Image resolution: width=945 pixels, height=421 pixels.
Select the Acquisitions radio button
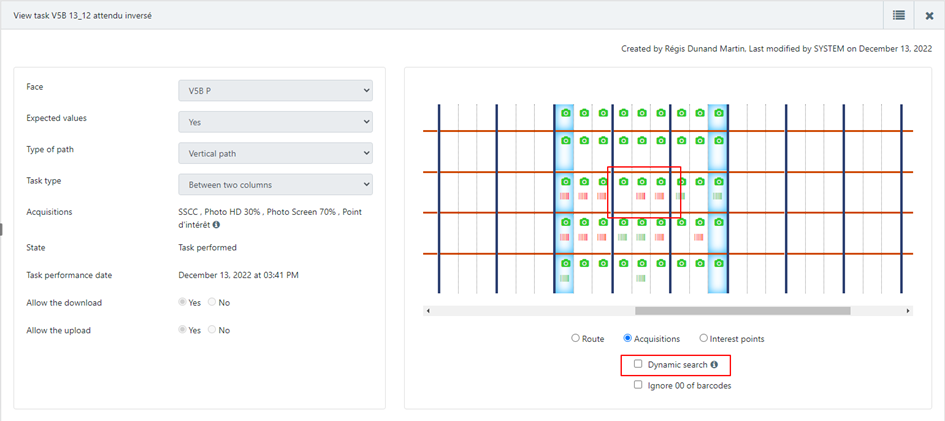pyautogui.click(x=627, y=338)
